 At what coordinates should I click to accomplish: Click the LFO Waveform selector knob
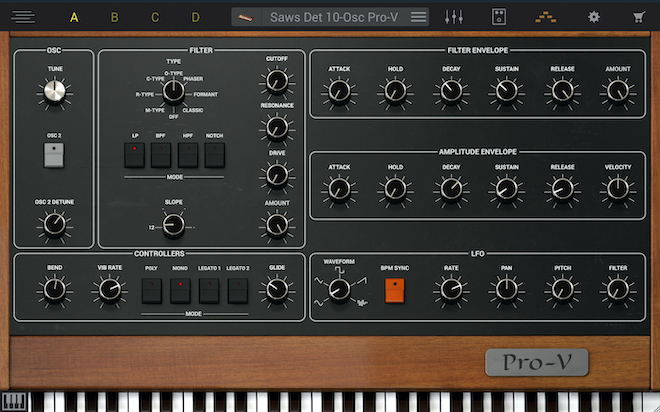pos(339,290)
